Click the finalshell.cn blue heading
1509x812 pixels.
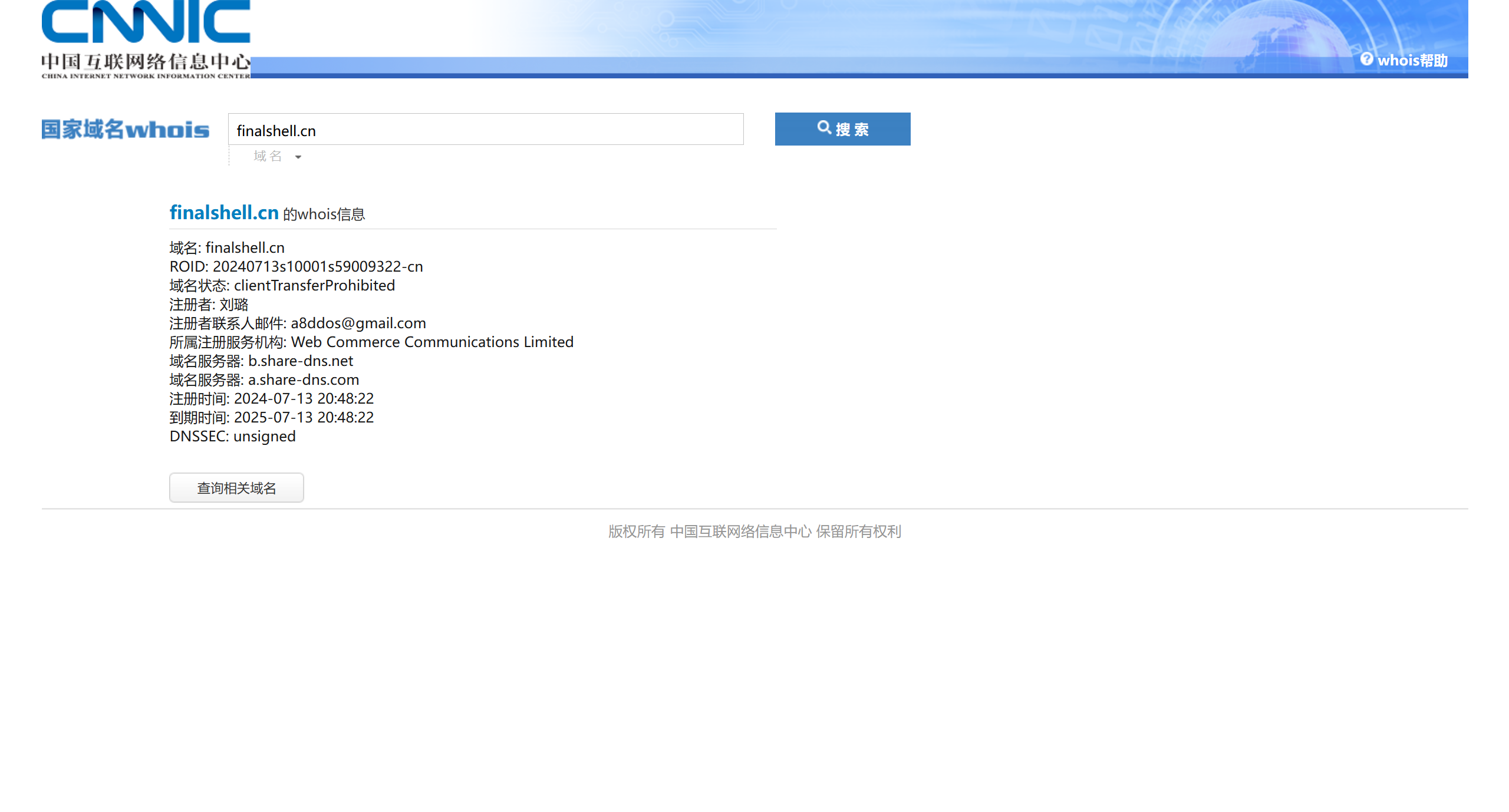click(x=224, y=213)
